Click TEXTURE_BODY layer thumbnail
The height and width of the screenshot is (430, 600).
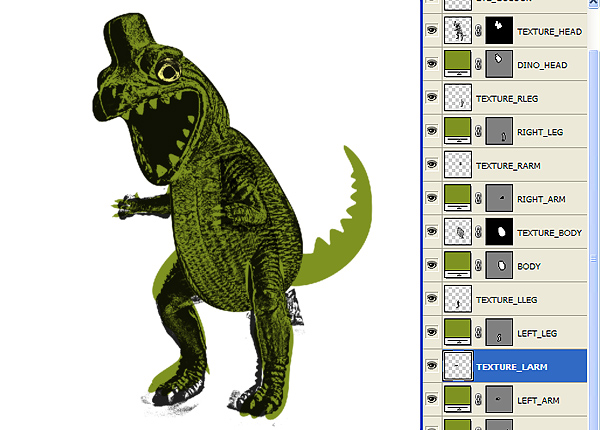[458, 231]
